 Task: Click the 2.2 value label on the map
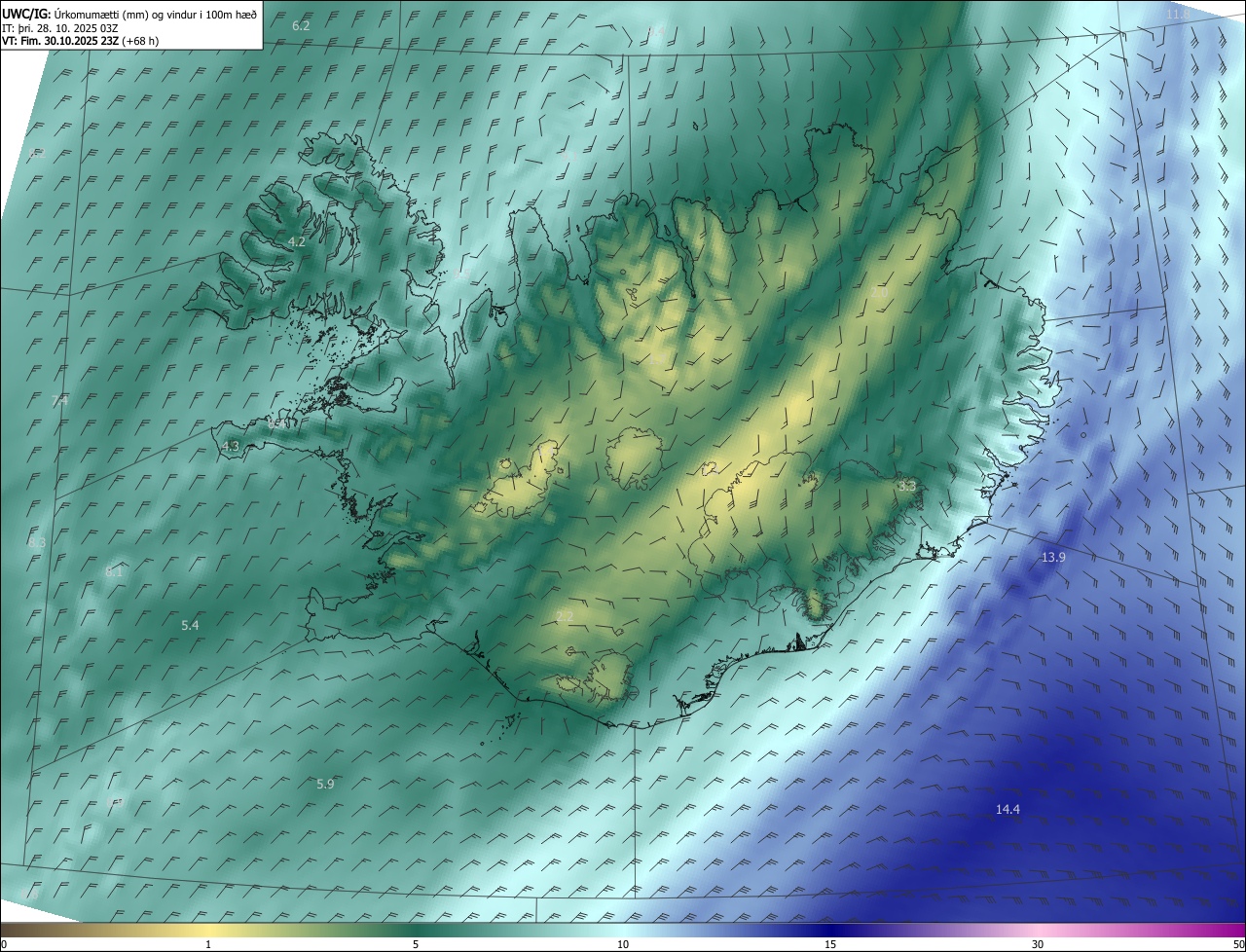(565, 615)
